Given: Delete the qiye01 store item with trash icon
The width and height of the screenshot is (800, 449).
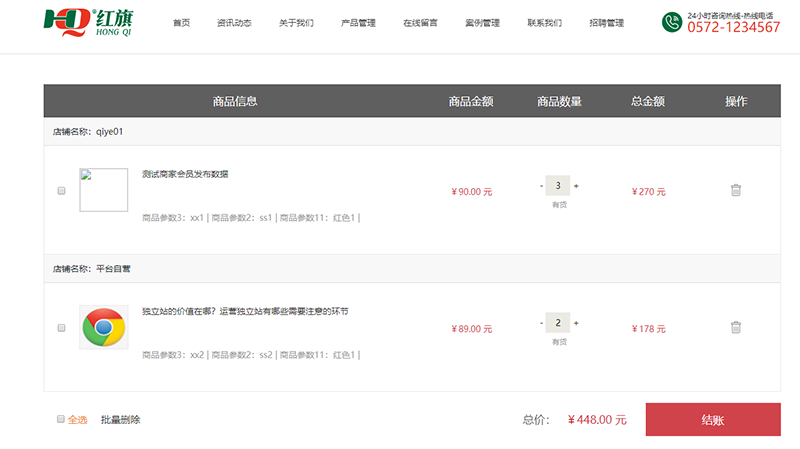Looking at the screenshot, I should 736,190.
